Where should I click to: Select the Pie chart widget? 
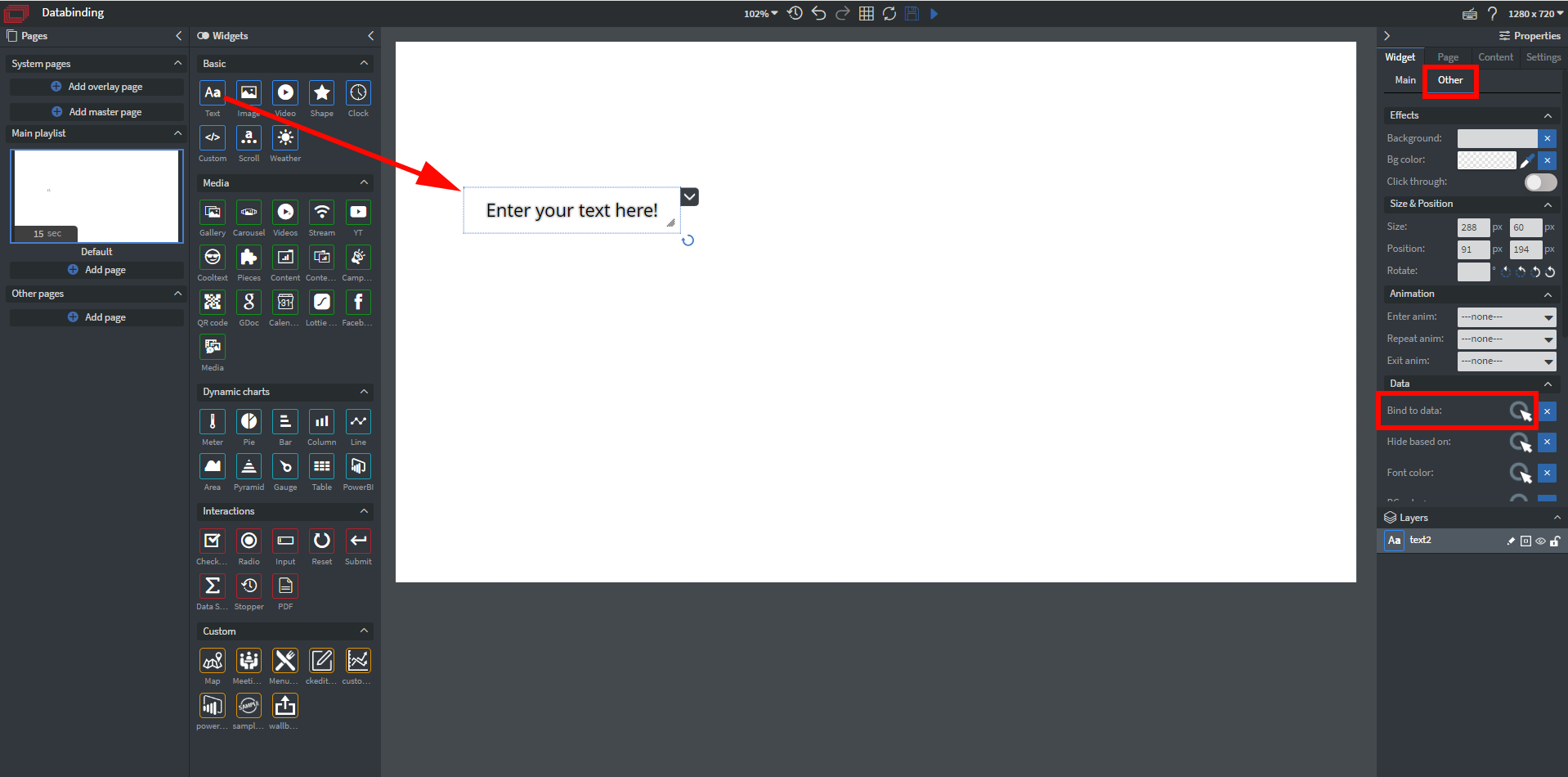[x=249, y=421]
